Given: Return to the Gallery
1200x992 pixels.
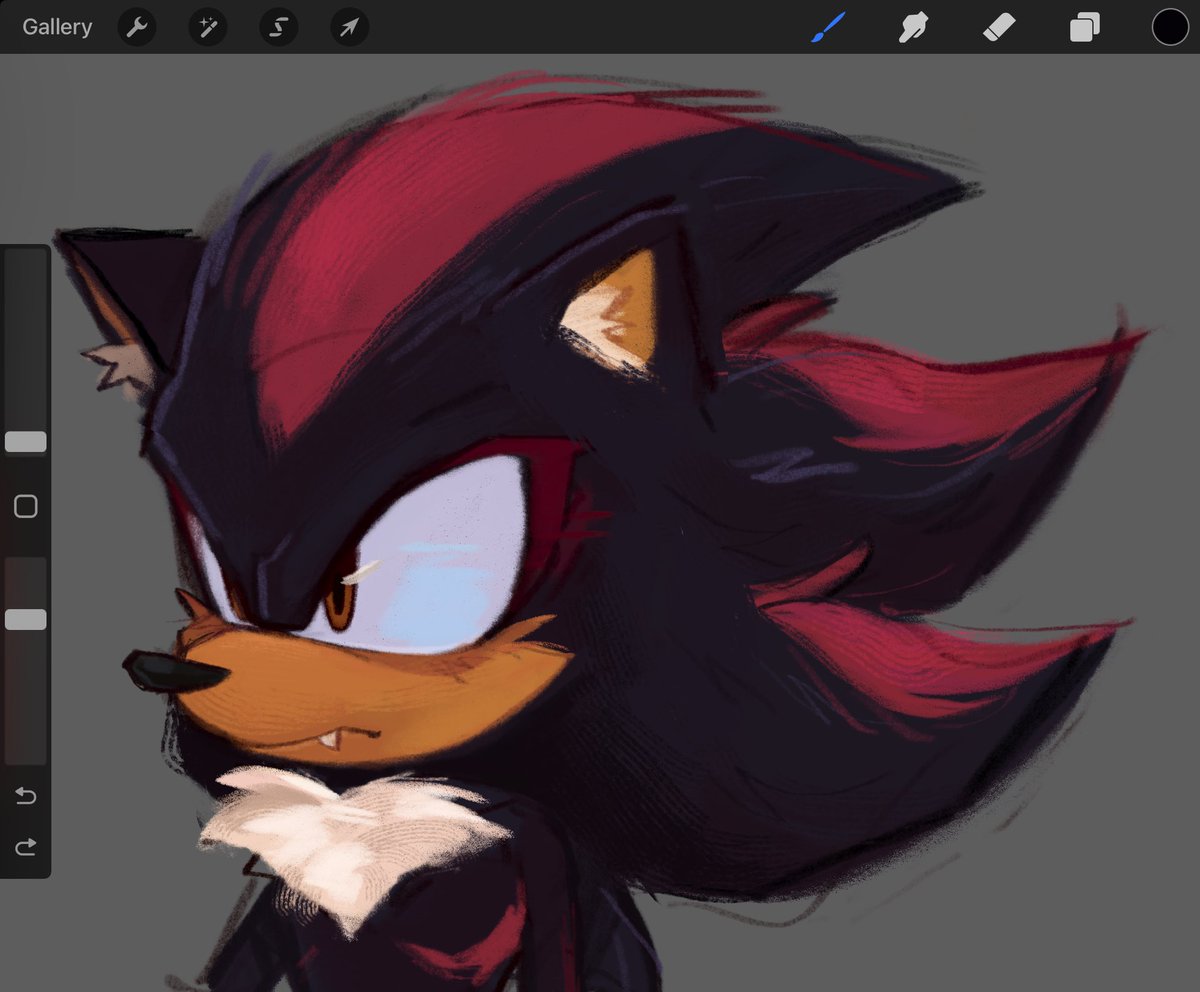Looking at the screenshot, I should (x=57, y=27).
